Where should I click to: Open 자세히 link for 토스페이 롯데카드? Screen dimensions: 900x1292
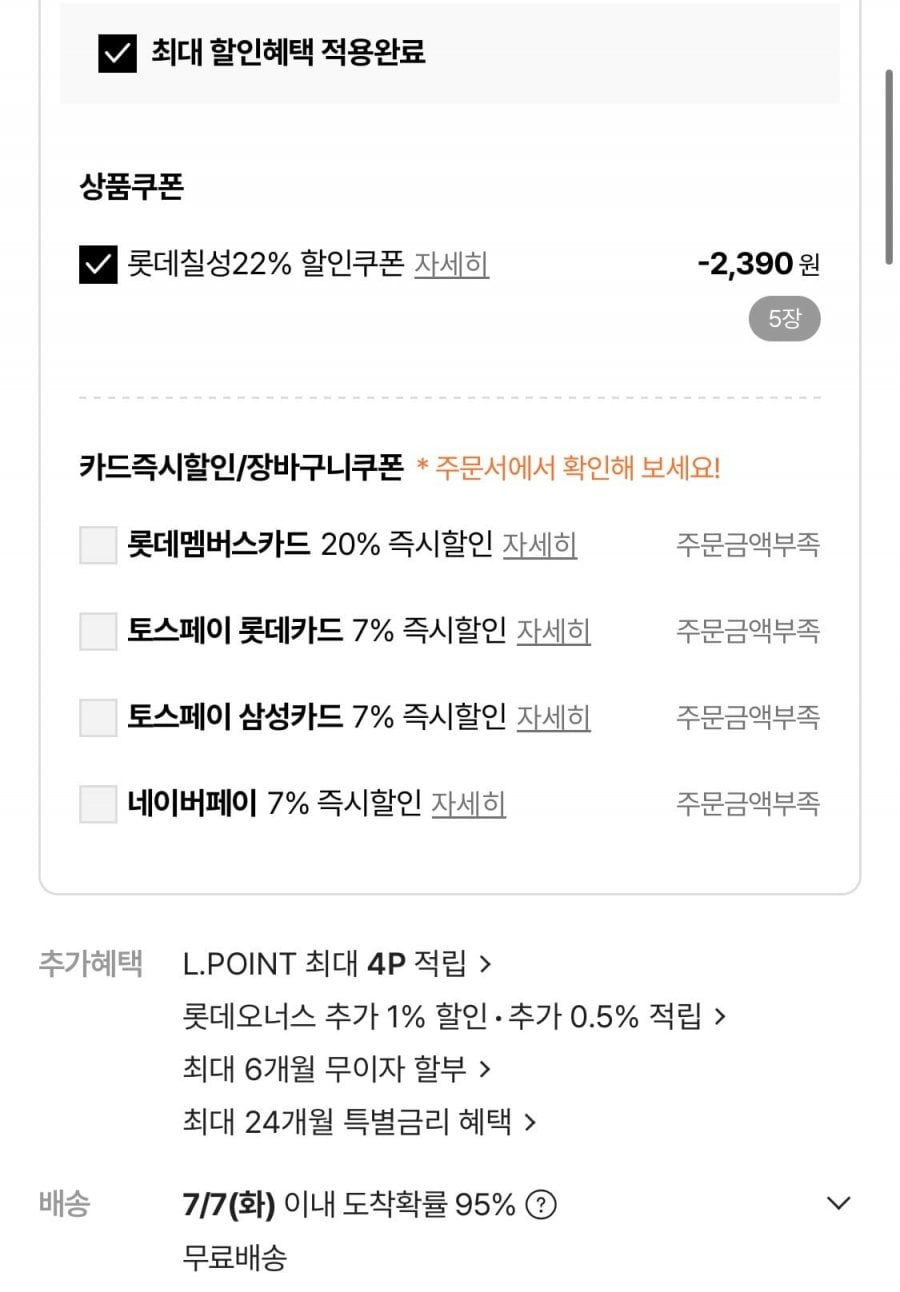(x=553, y=632)
